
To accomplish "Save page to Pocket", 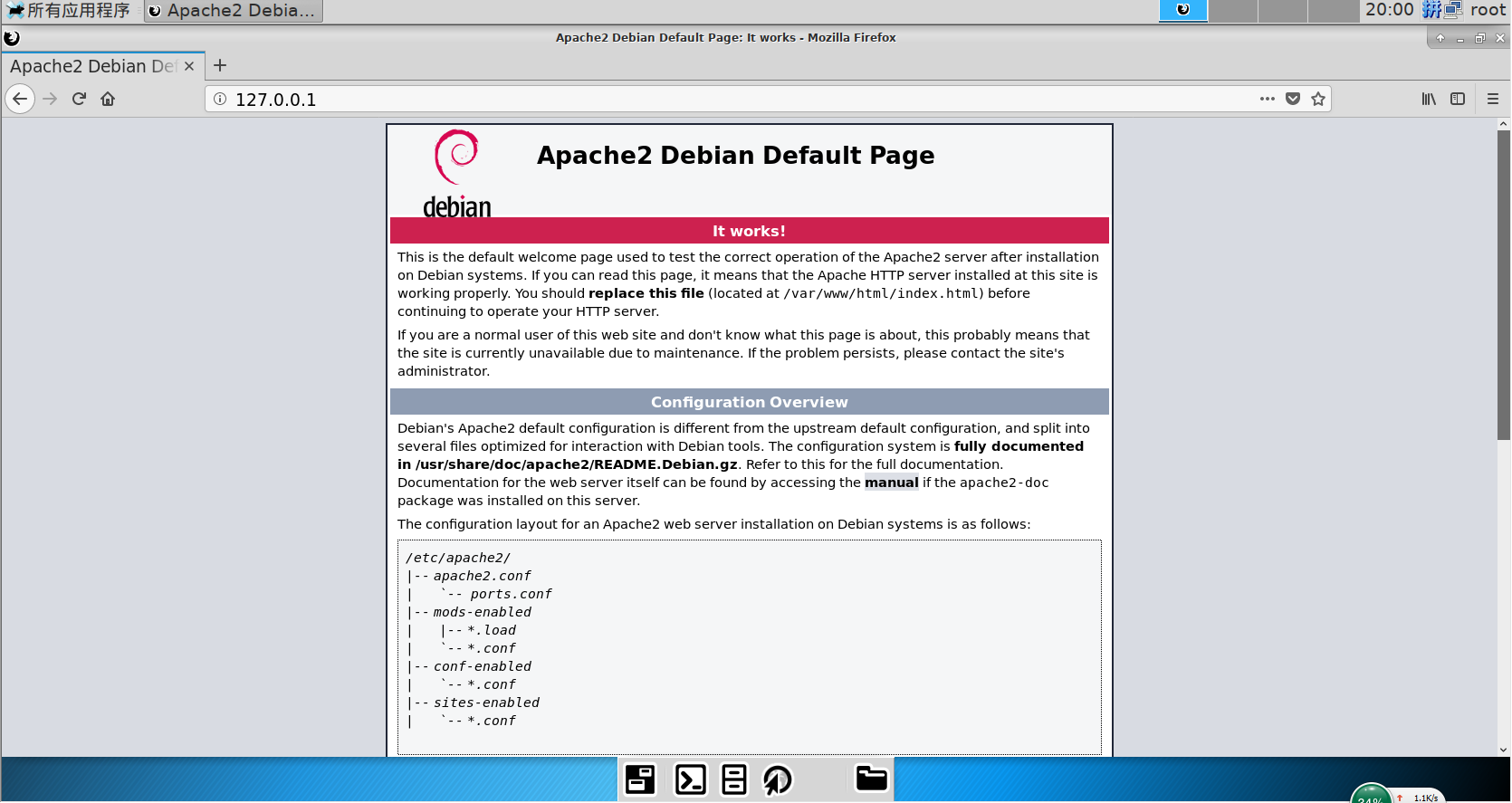I will tap(1293, 99).
